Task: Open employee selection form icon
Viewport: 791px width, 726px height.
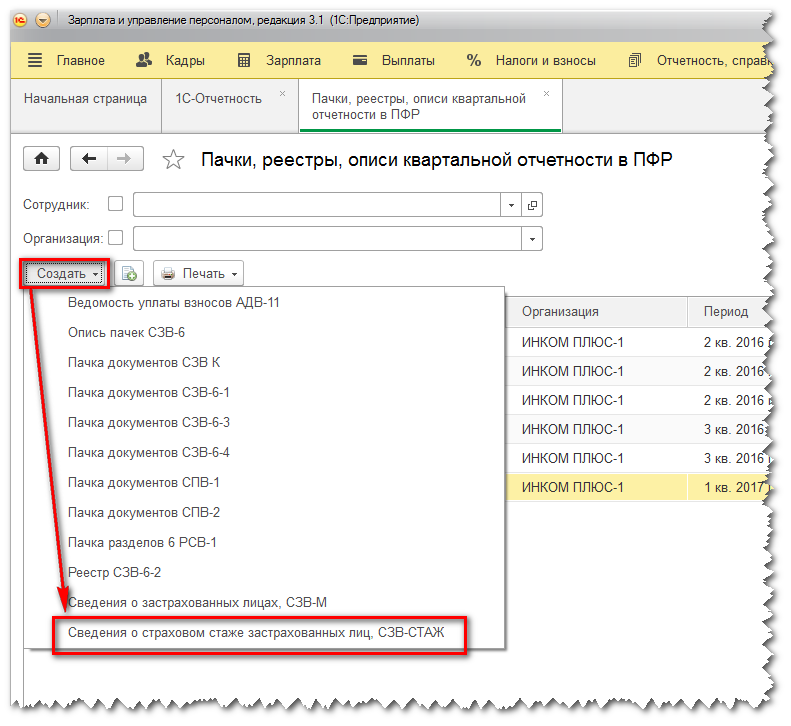Action: [532, 205]
